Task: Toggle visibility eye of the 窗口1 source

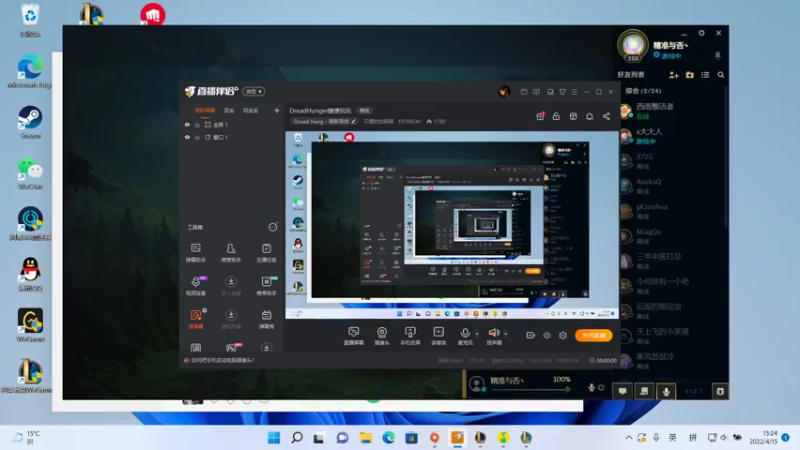Action: click(187, 137)
